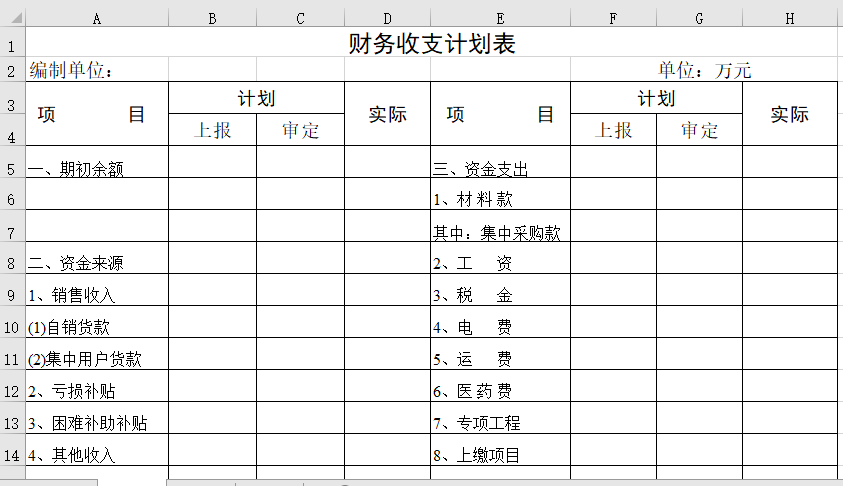Click the cell 1、材料款
The image size is (843, 486).
501,194
